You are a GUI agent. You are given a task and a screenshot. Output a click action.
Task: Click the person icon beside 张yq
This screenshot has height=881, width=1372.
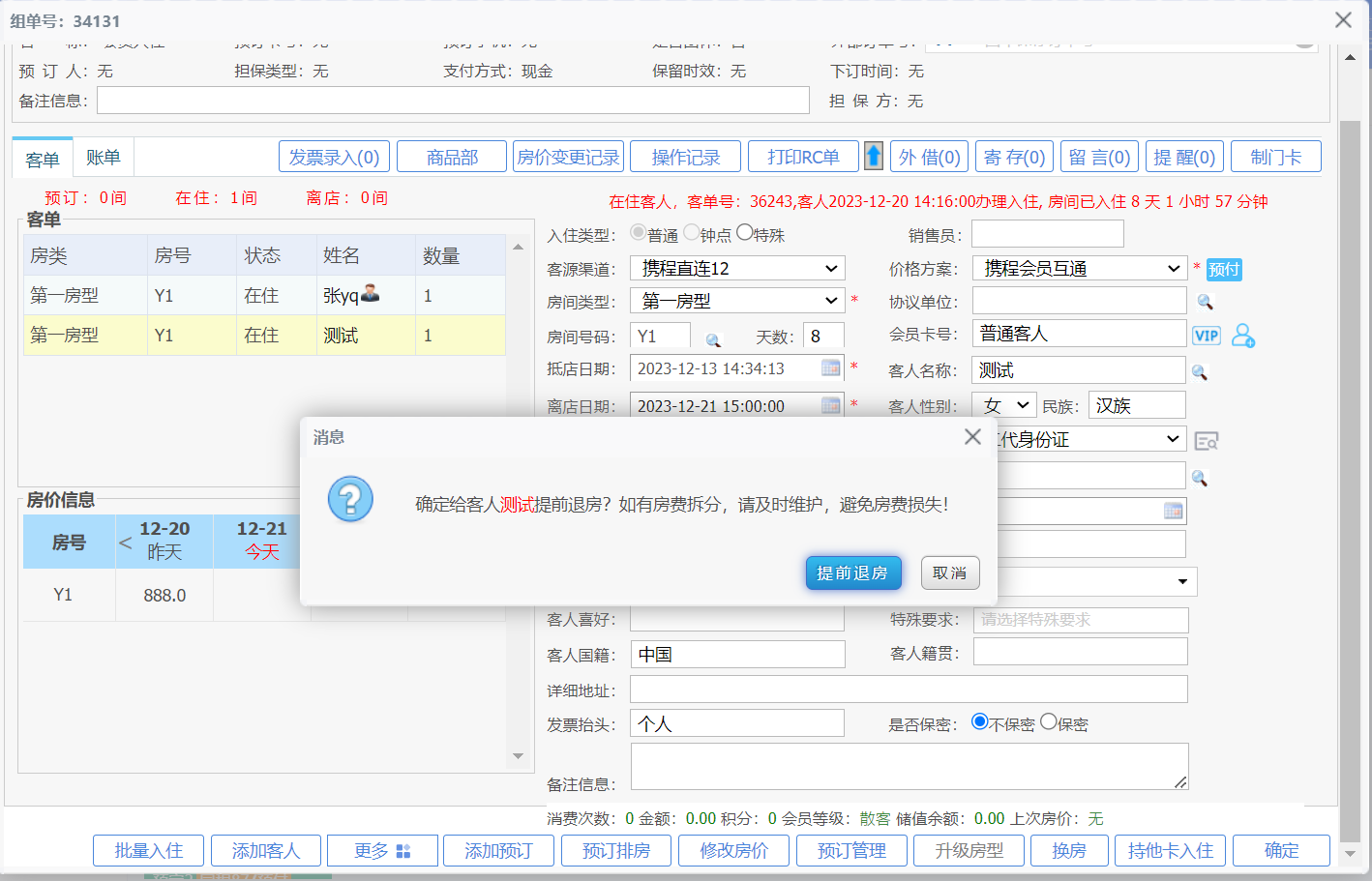(370, 293)
